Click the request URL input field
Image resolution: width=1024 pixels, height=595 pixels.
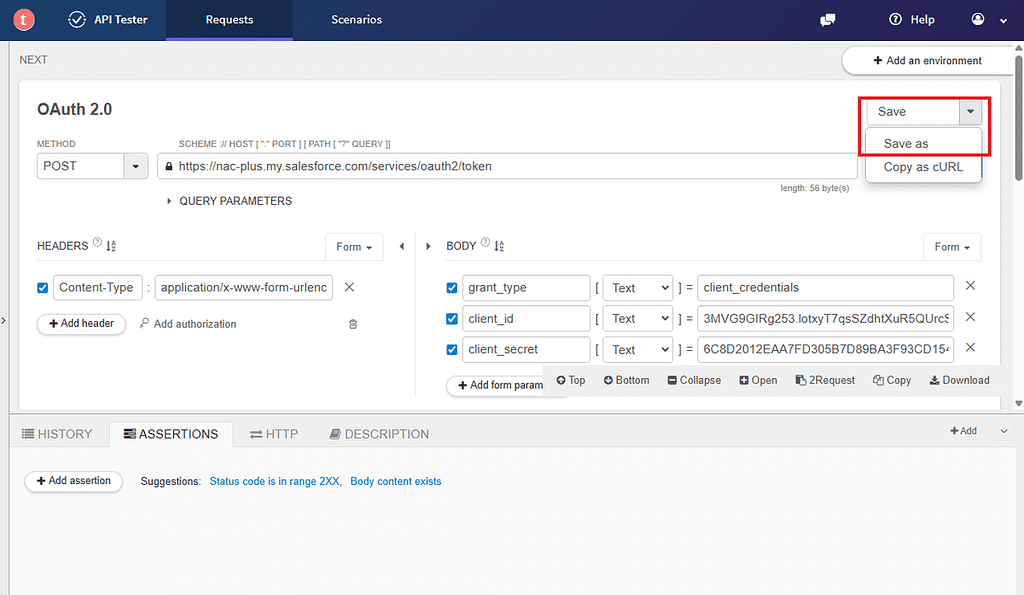pyautogui.click(x=507, y=166)
